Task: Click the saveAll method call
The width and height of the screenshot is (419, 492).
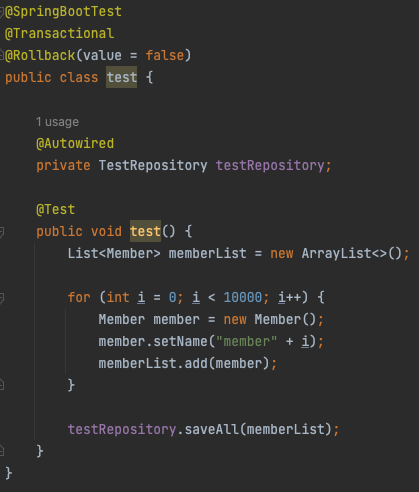Action: (x=212, y=429)
